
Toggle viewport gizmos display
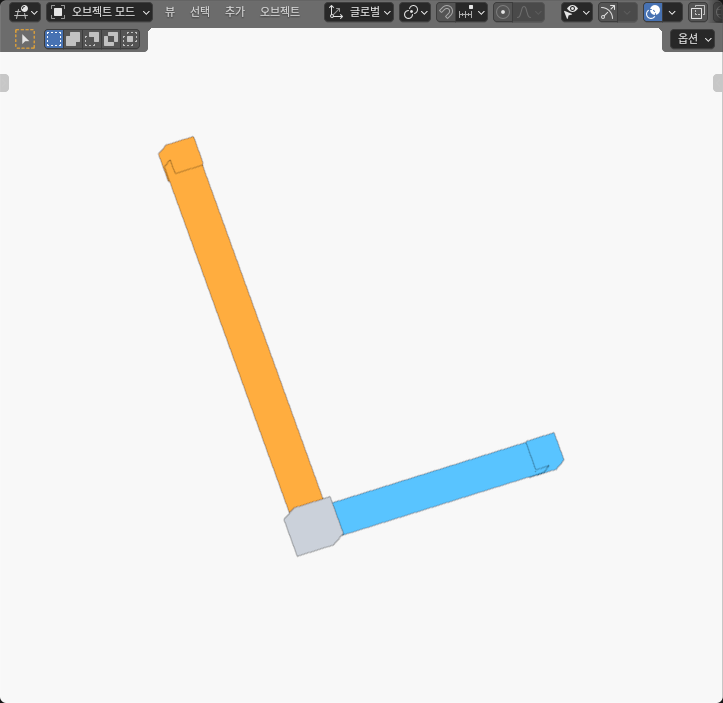tap(608, 12)
